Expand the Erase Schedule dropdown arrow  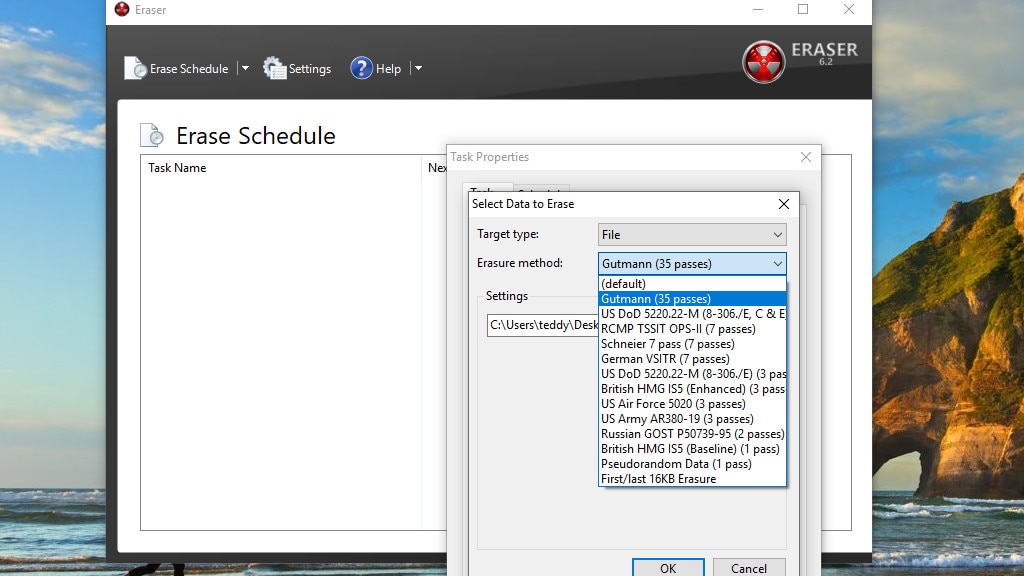click(245, 68)
